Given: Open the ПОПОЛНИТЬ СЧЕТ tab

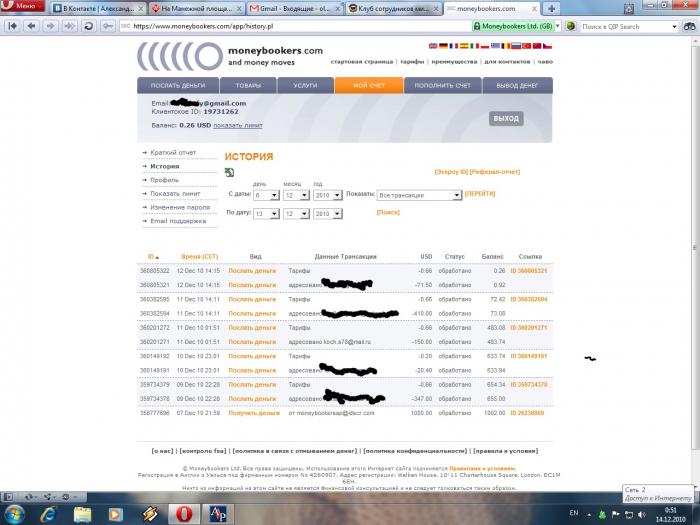Looking at the screenshot, I should tap(442, 85).
